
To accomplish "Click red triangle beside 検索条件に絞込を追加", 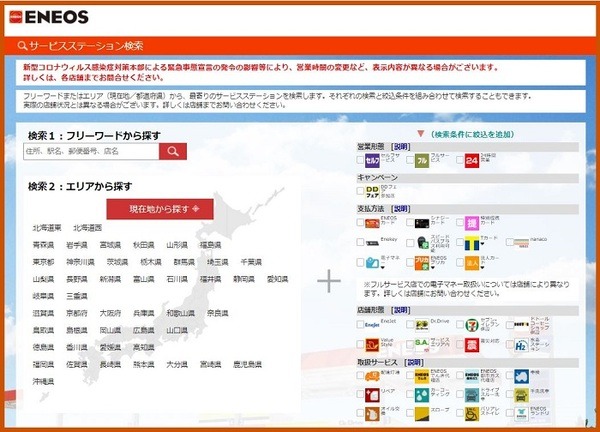I will point(421,134).
